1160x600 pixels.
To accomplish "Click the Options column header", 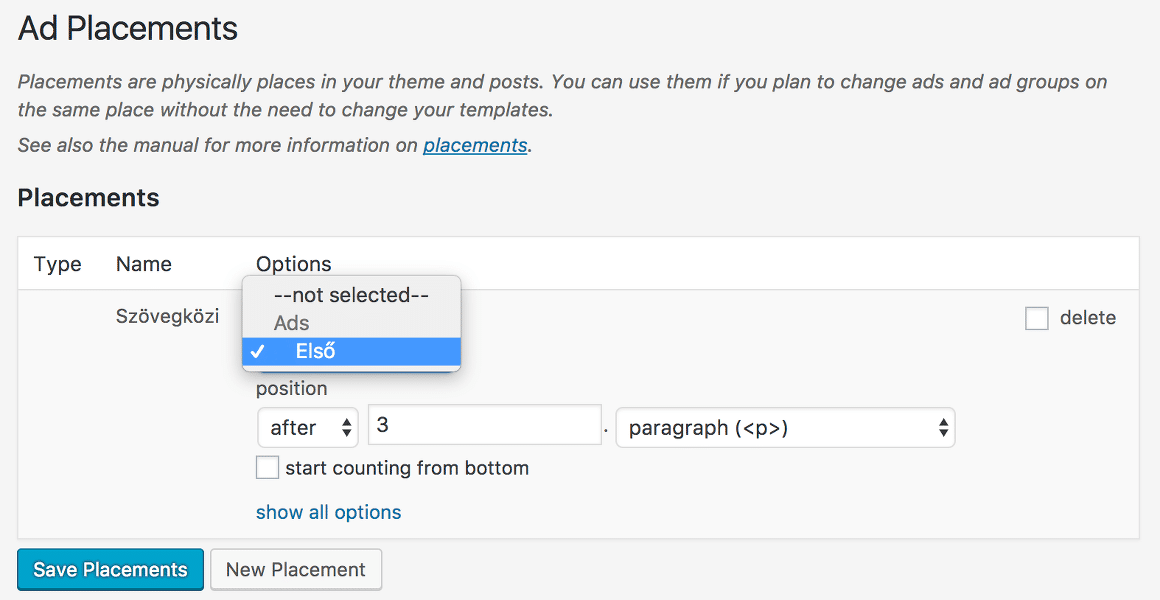I will [x=294, y=264].
